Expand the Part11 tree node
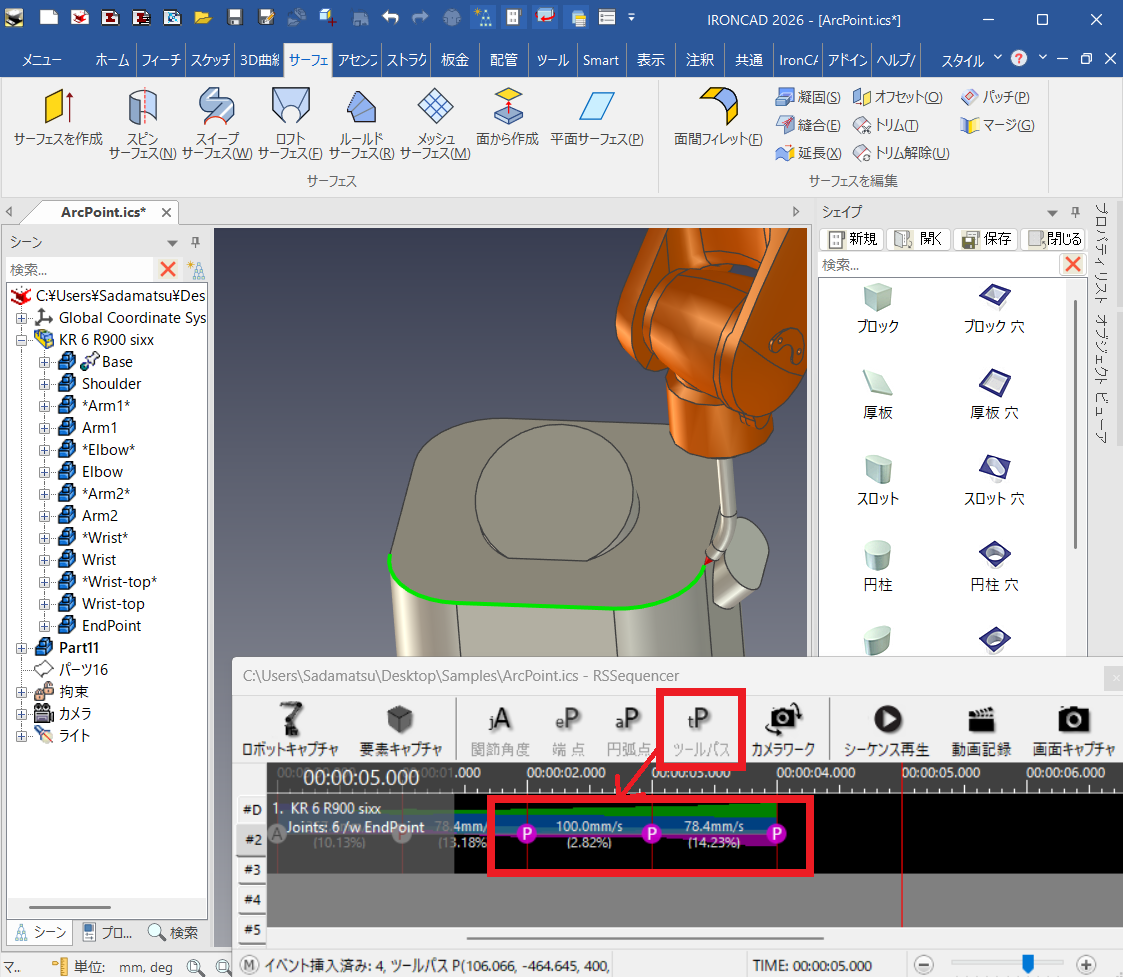This screenshot has height=977, width=1123. tap(21, 648)
